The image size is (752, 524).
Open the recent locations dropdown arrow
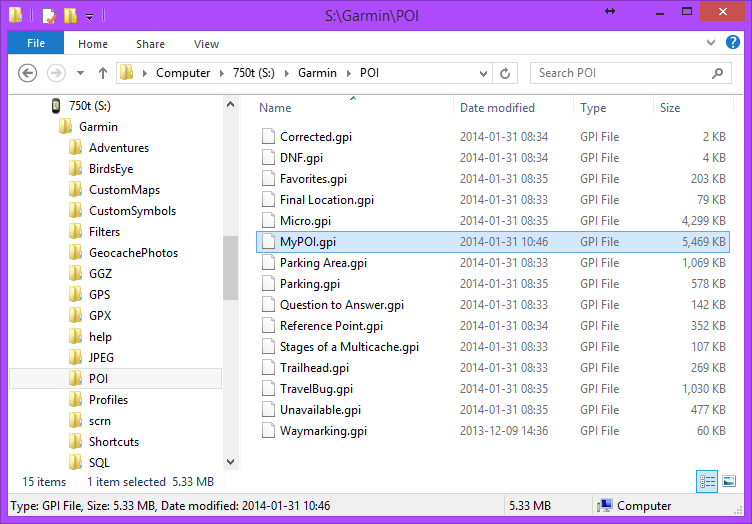(x=80, y=73)
